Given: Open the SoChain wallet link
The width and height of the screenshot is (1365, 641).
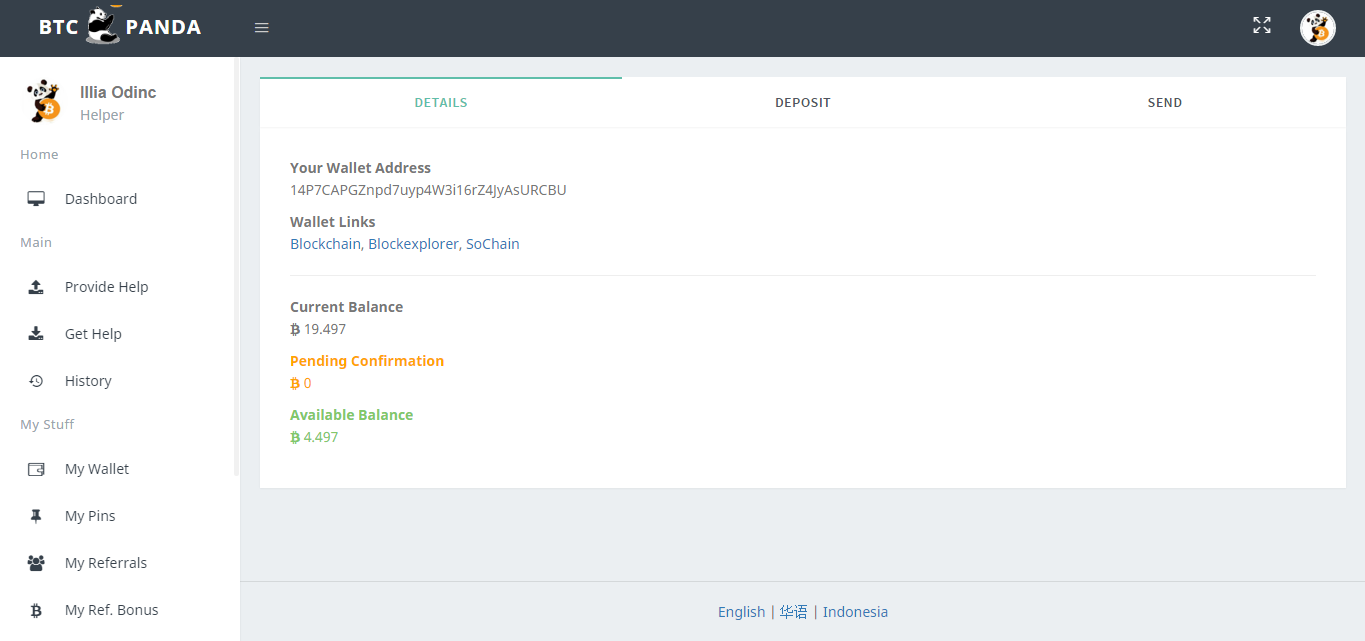Looking at the screenshot, I should coord(492,244).
